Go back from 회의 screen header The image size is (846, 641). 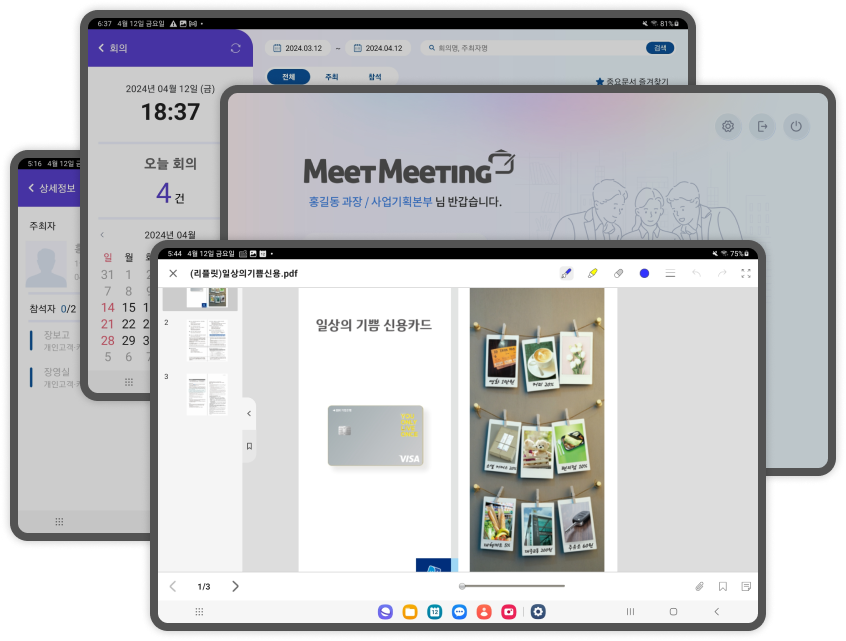point(101,48)
